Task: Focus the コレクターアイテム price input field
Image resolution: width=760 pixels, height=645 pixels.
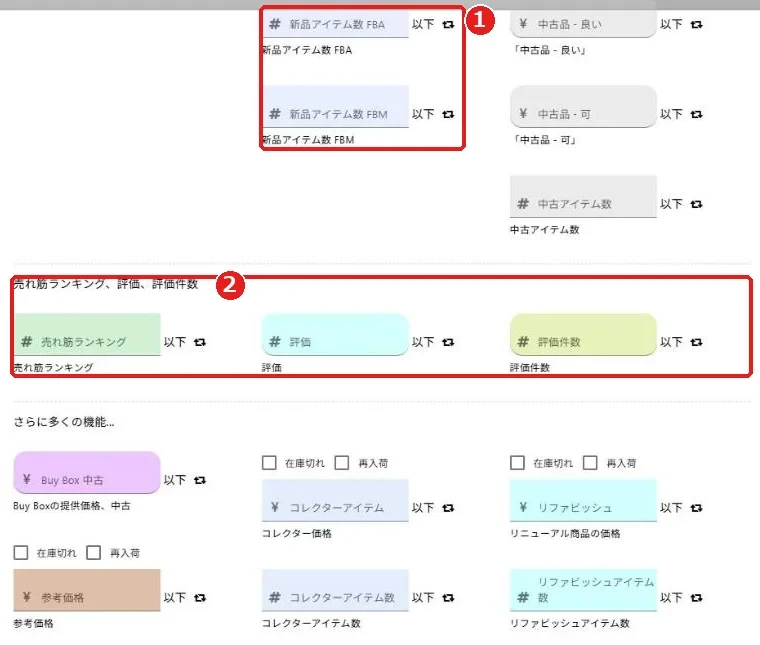Action: tap(335, 501)
